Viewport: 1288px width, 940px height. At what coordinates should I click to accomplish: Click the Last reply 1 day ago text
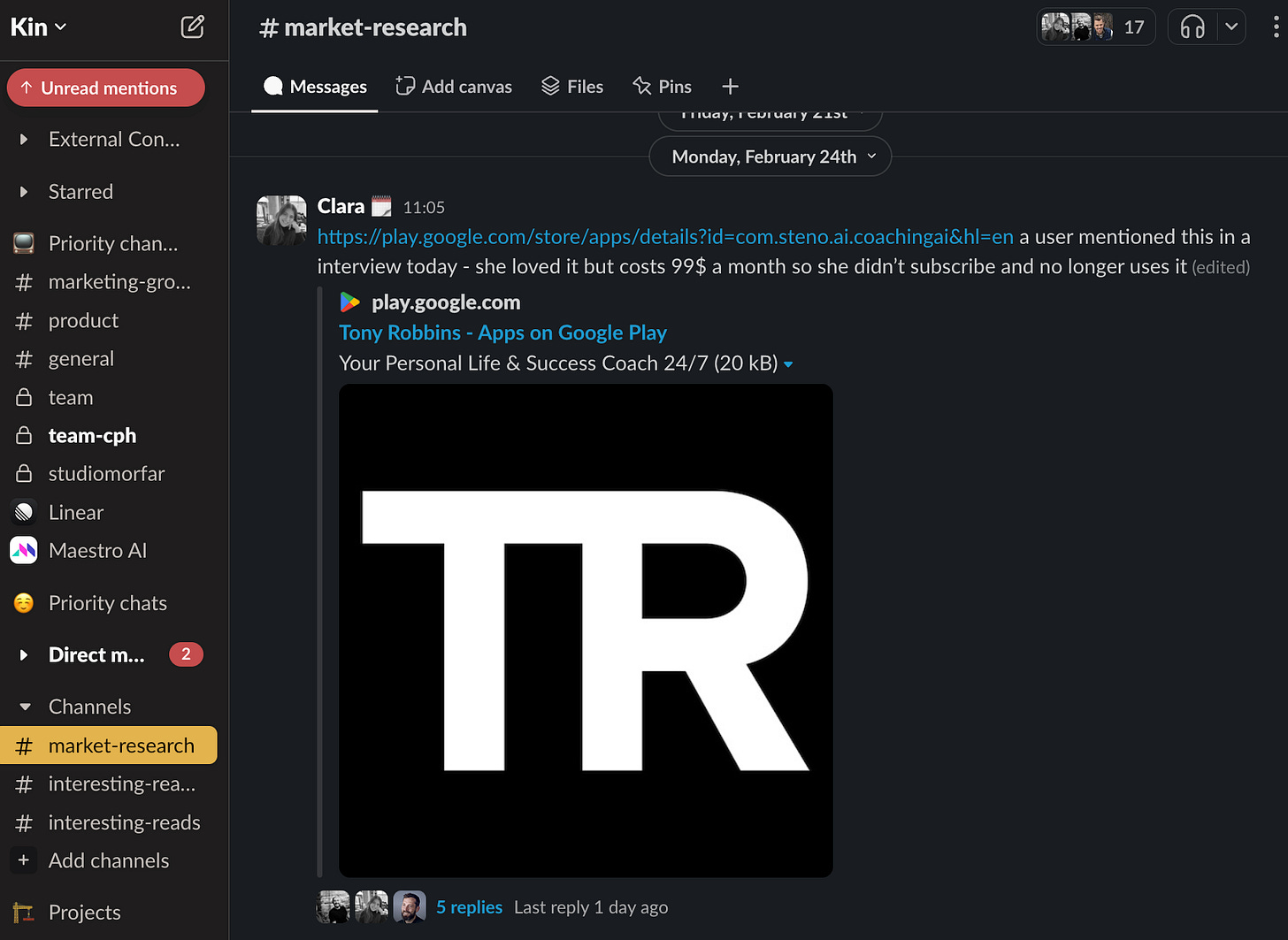point(591,907)
